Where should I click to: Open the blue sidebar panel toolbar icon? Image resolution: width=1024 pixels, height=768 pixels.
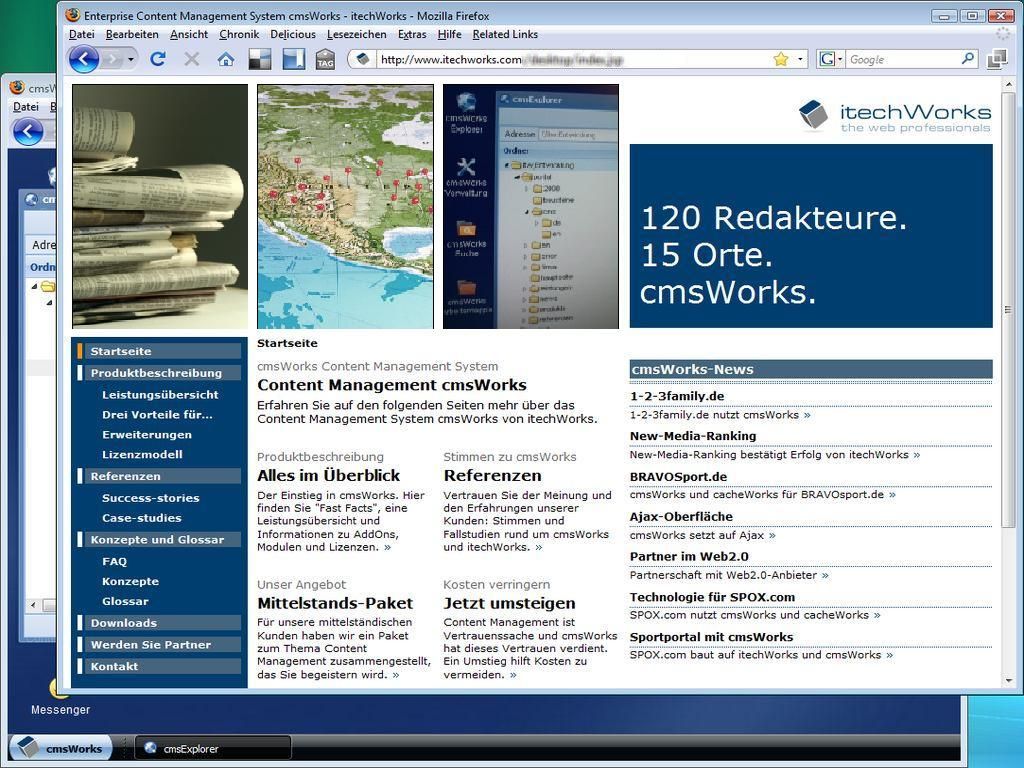coord(293,59)
